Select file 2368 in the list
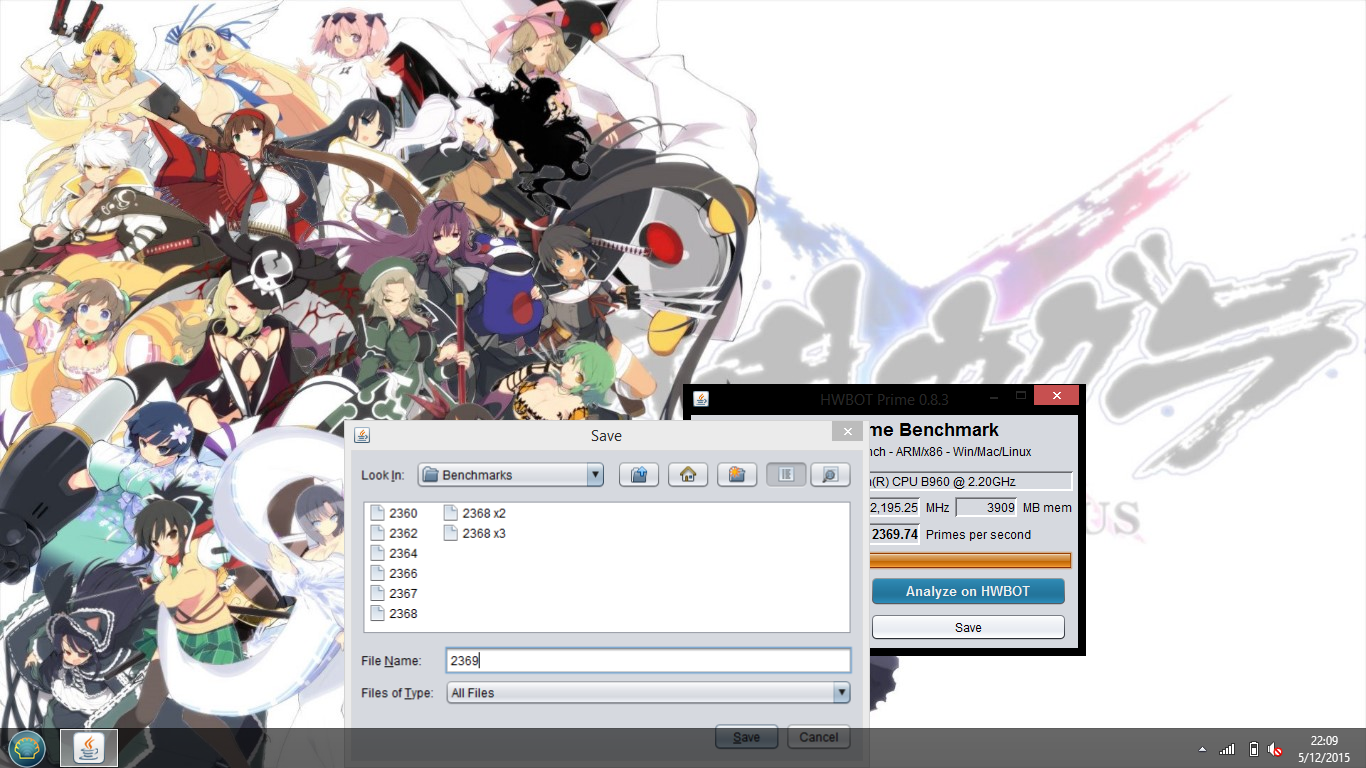Image resolution: width=1366 pixels, height=768 pixels. coord(394,613)
